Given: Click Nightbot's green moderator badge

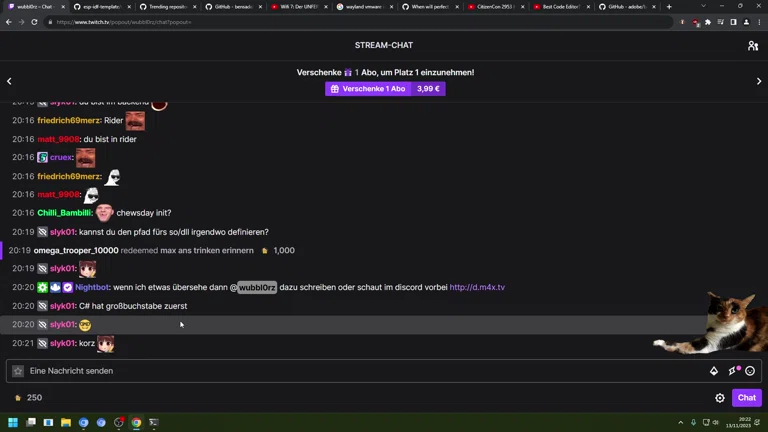Looking at the screenshot, I should 43,288.
